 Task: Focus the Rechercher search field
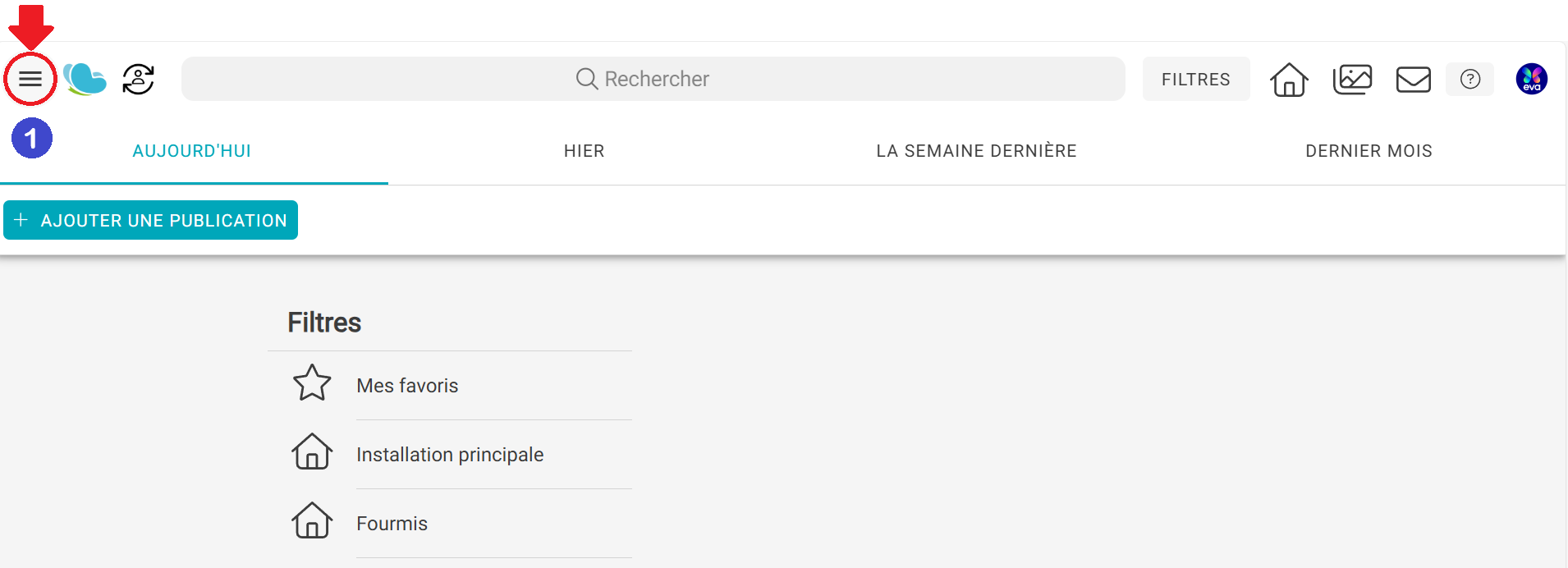[x=653, y=79]
